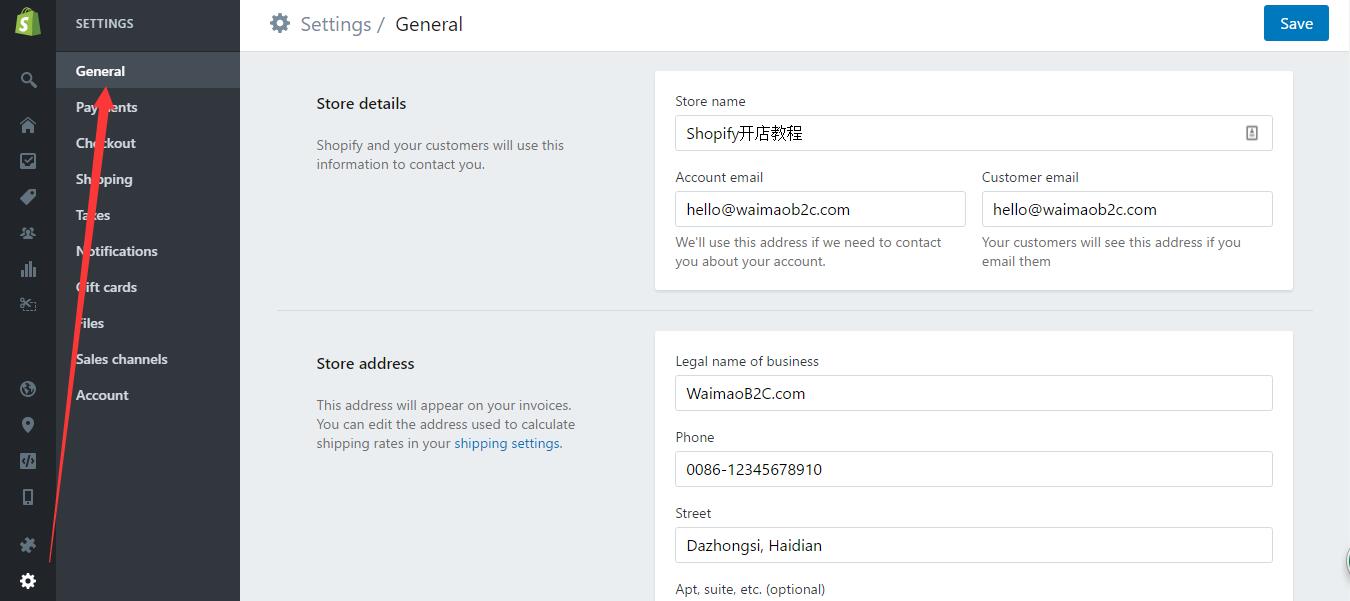1350x601 pixels.
Task: Open Orders using the checkmark inbox icon
Action: [x=28, y=161]
